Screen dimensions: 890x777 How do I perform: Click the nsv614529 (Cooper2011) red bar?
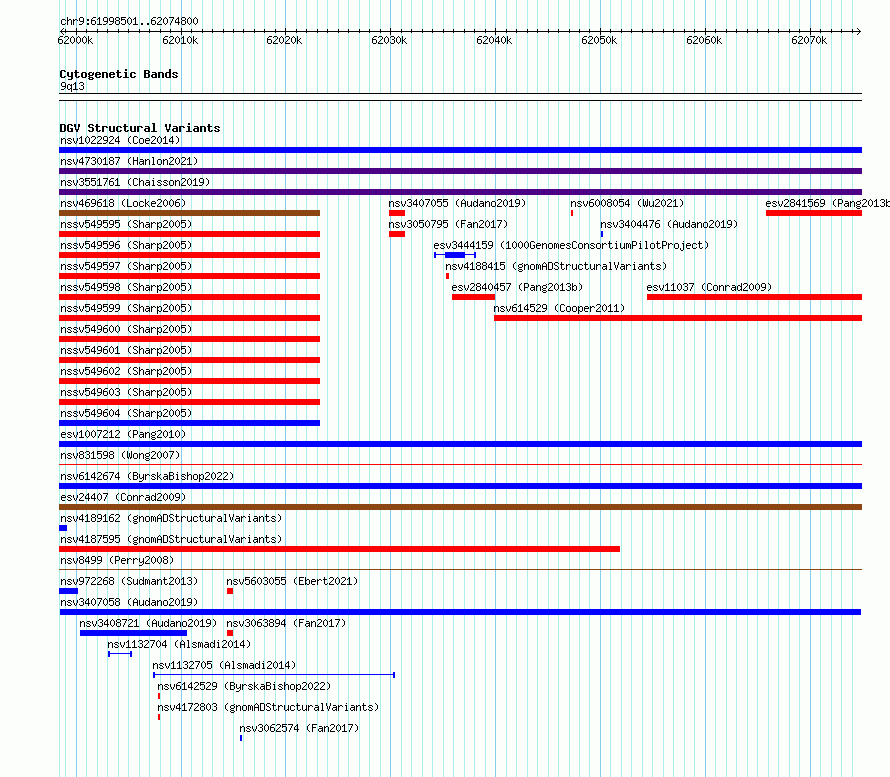678,318
